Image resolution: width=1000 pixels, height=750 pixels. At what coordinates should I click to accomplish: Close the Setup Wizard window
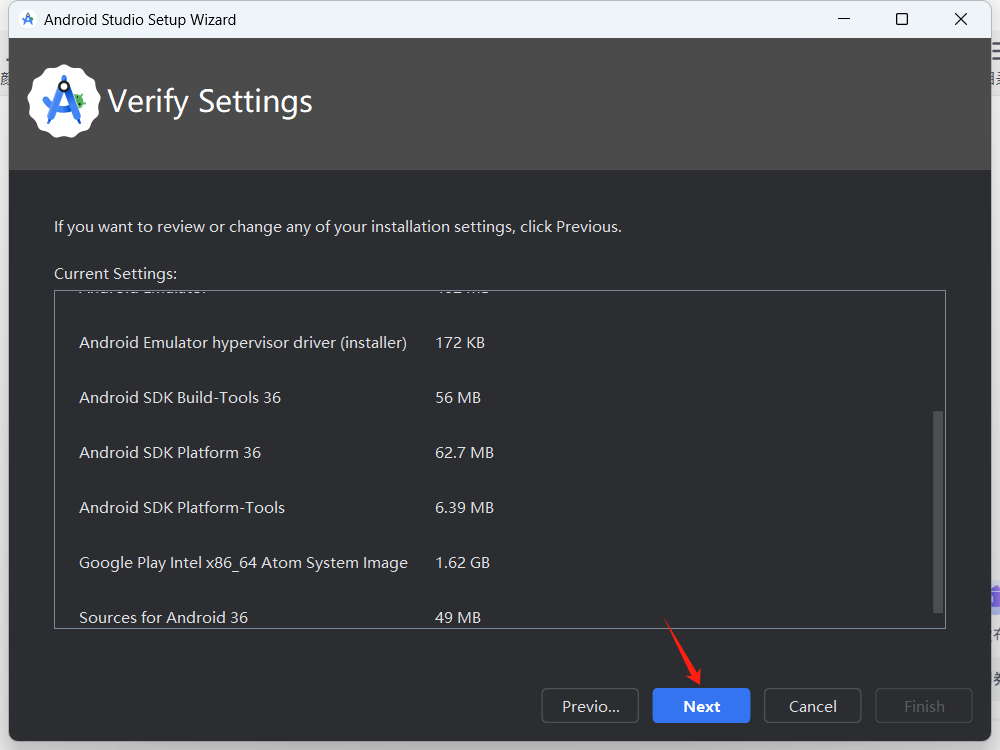[960, 19]
